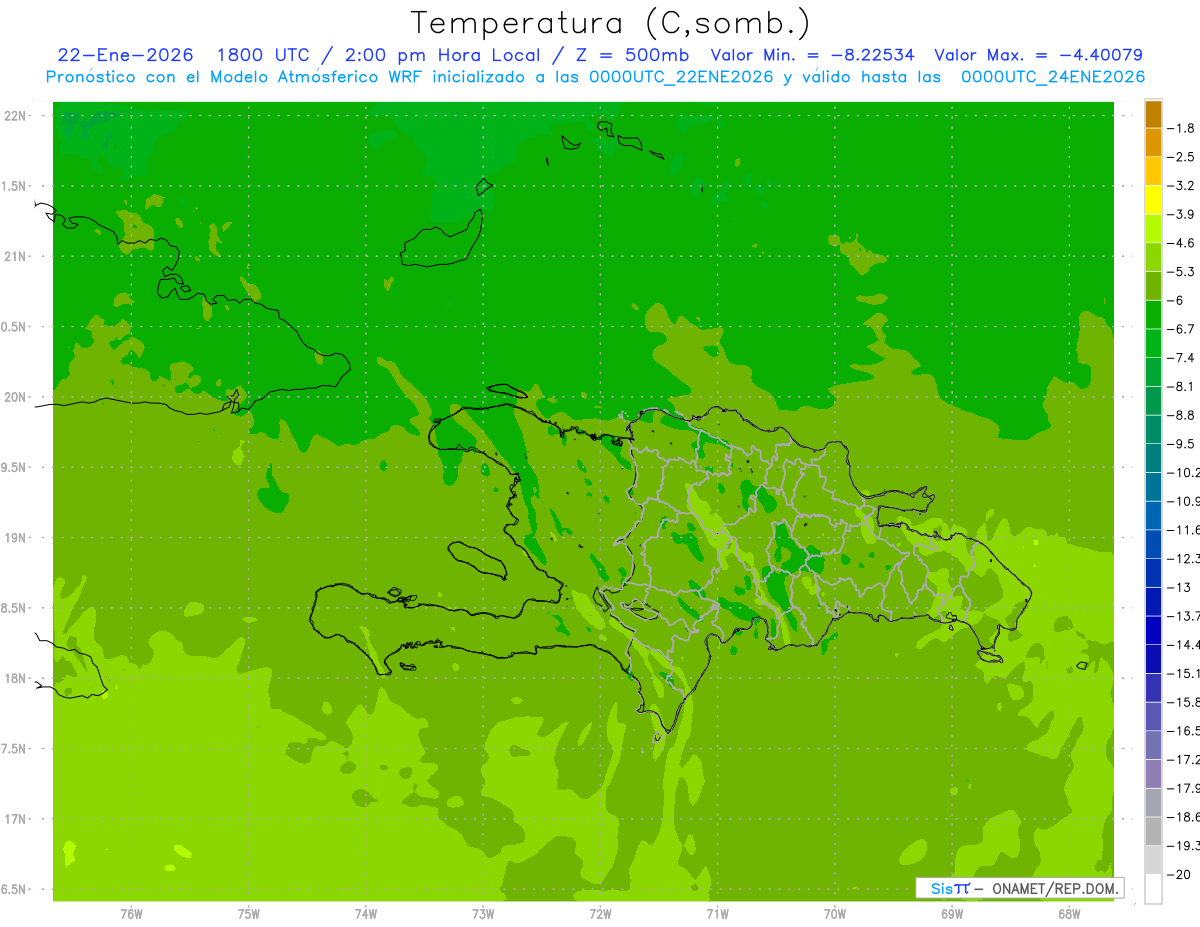
Task: Pick the dark orange colorbar segment above -1.8
Action: [1153, 114]
